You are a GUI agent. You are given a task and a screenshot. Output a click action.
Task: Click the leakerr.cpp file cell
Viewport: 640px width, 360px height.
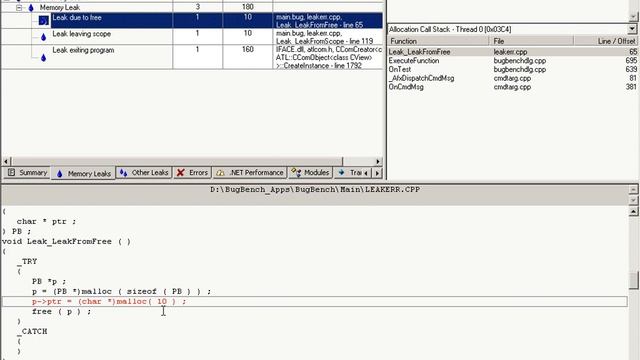pyautogui.click(x=510, y=52)
